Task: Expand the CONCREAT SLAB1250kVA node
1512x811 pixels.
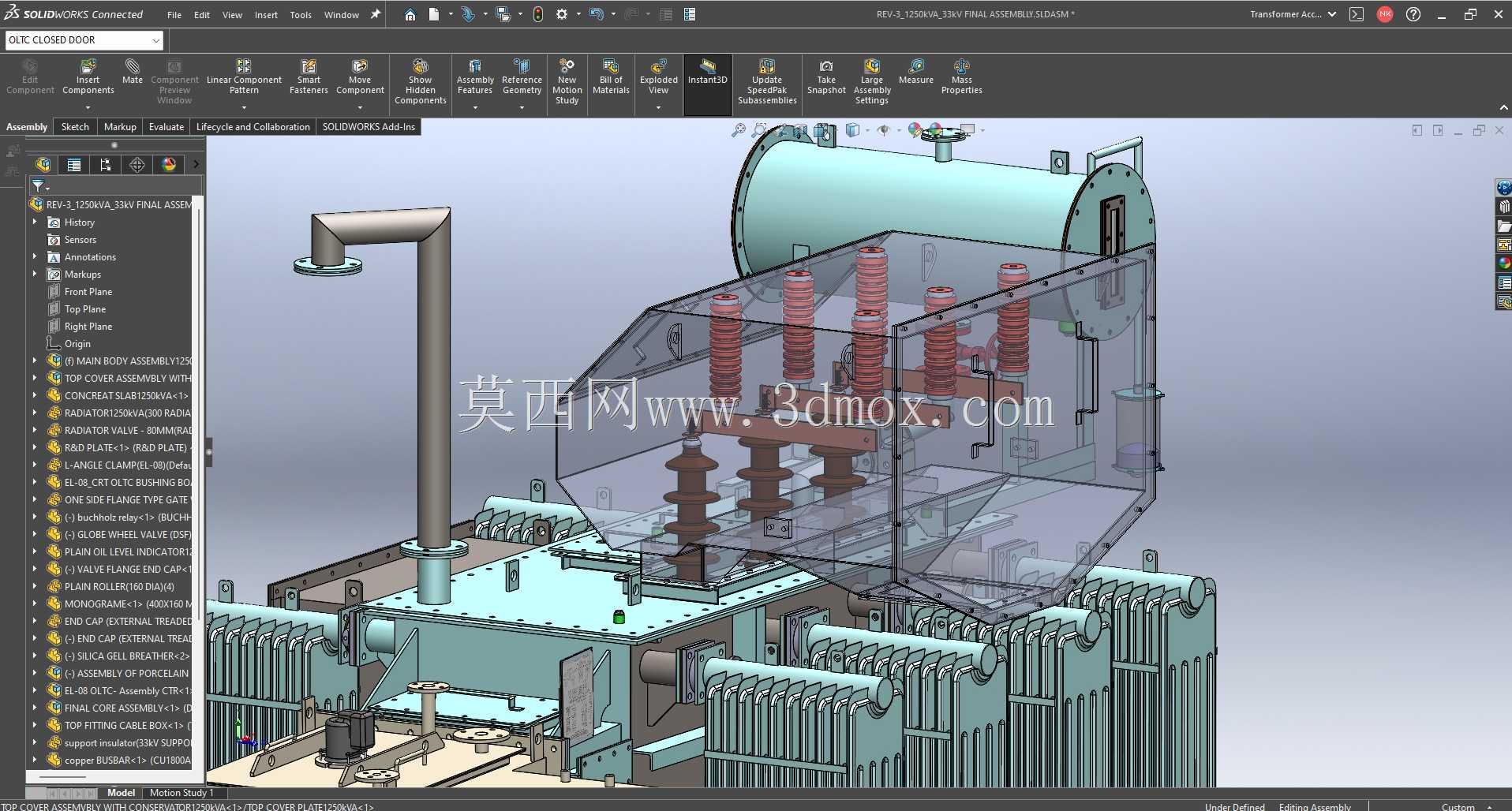Action: click(x=35, y=396)
